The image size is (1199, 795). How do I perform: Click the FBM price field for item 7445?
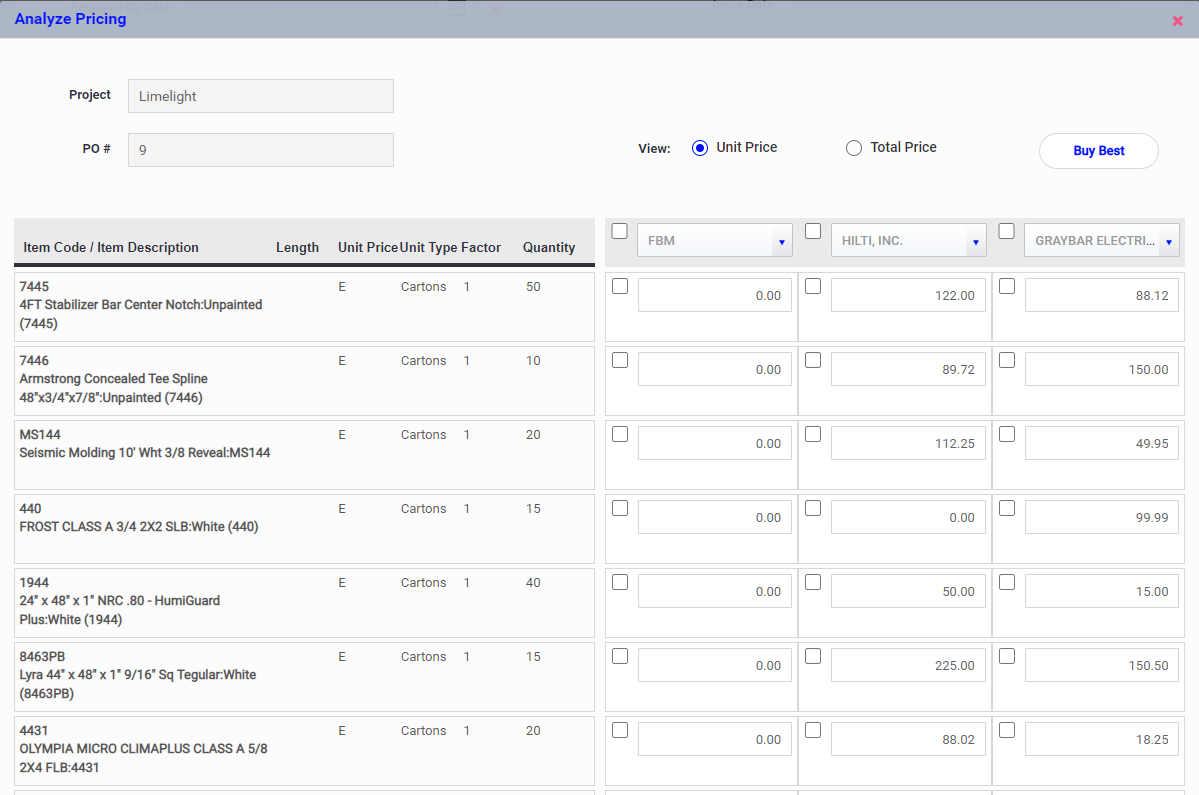pos(714,296)
